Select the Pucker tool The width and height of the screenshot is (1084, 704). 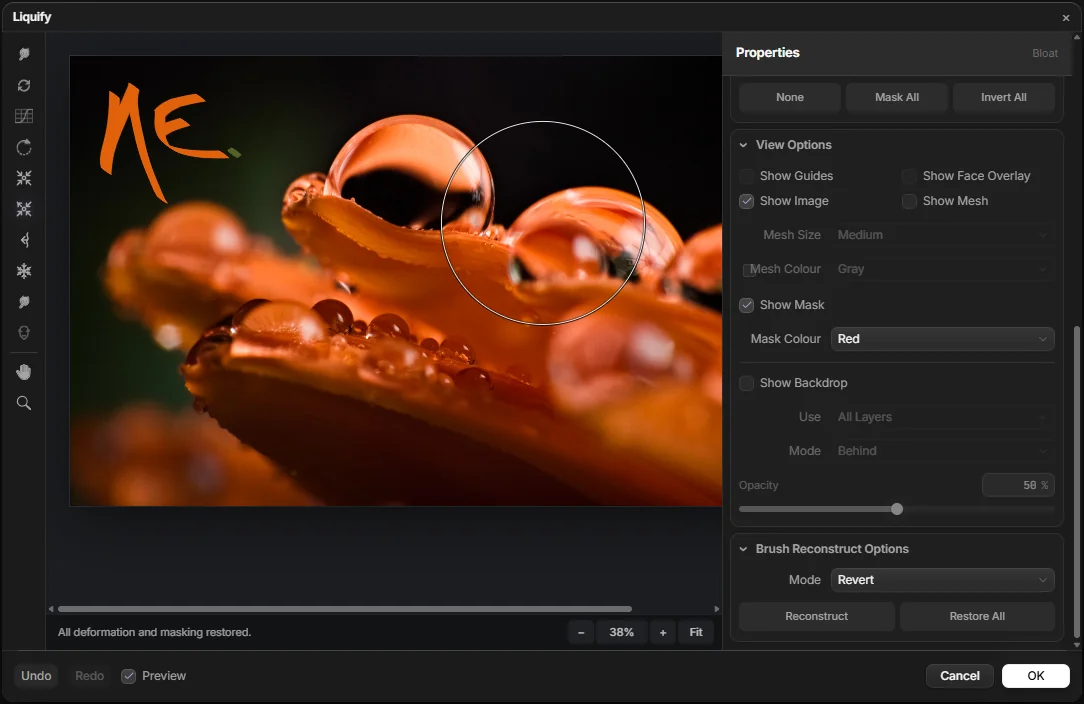pyautogui.click(x=24, y=178)
